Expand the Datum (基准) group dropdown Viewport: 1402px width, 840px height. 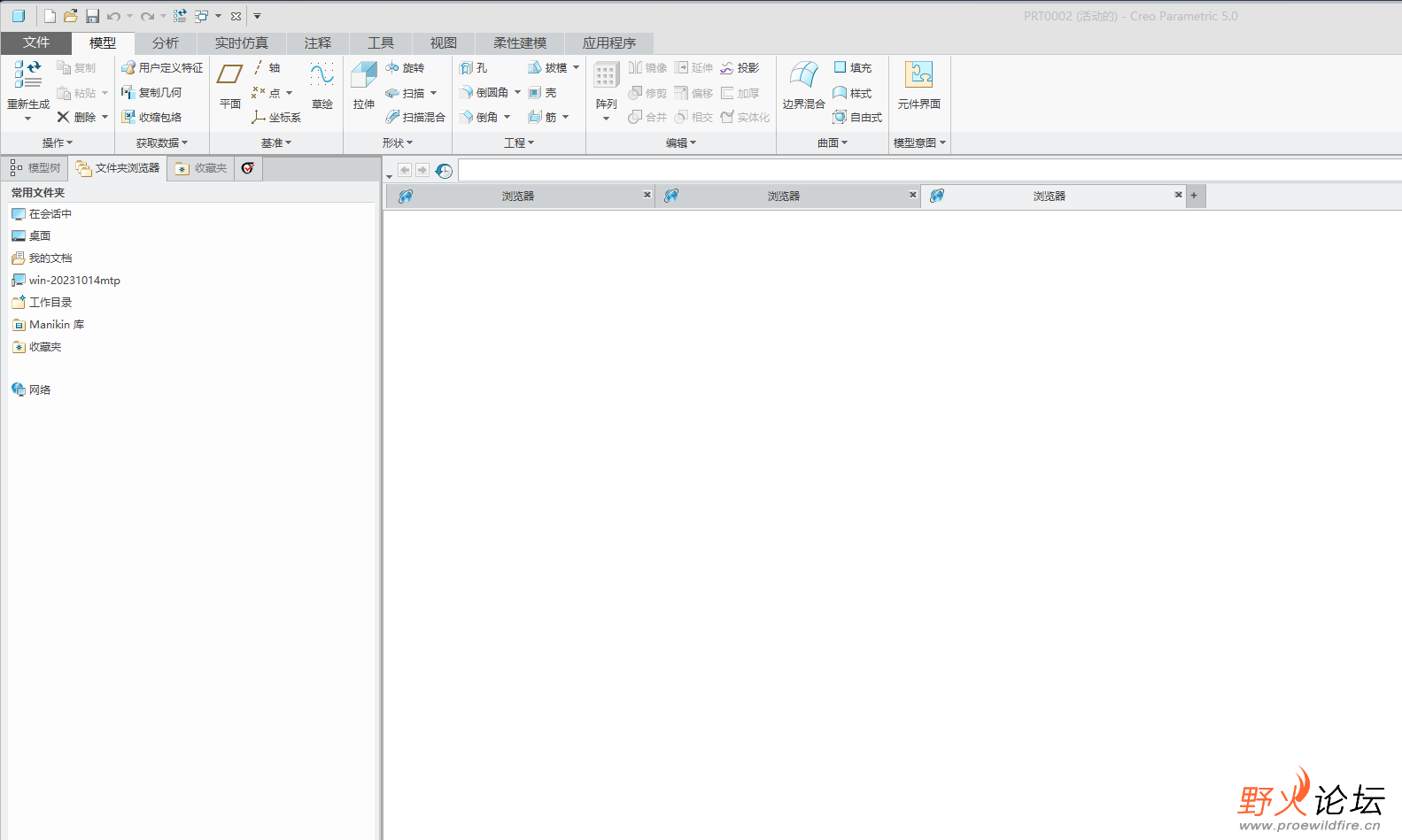[276, 143]
